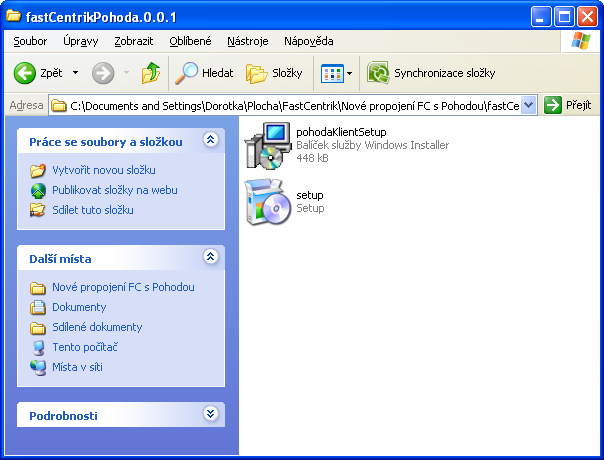Click the new folder icon beside Vytvořit novou složku
Screen dimensions: 604x460
38,171
